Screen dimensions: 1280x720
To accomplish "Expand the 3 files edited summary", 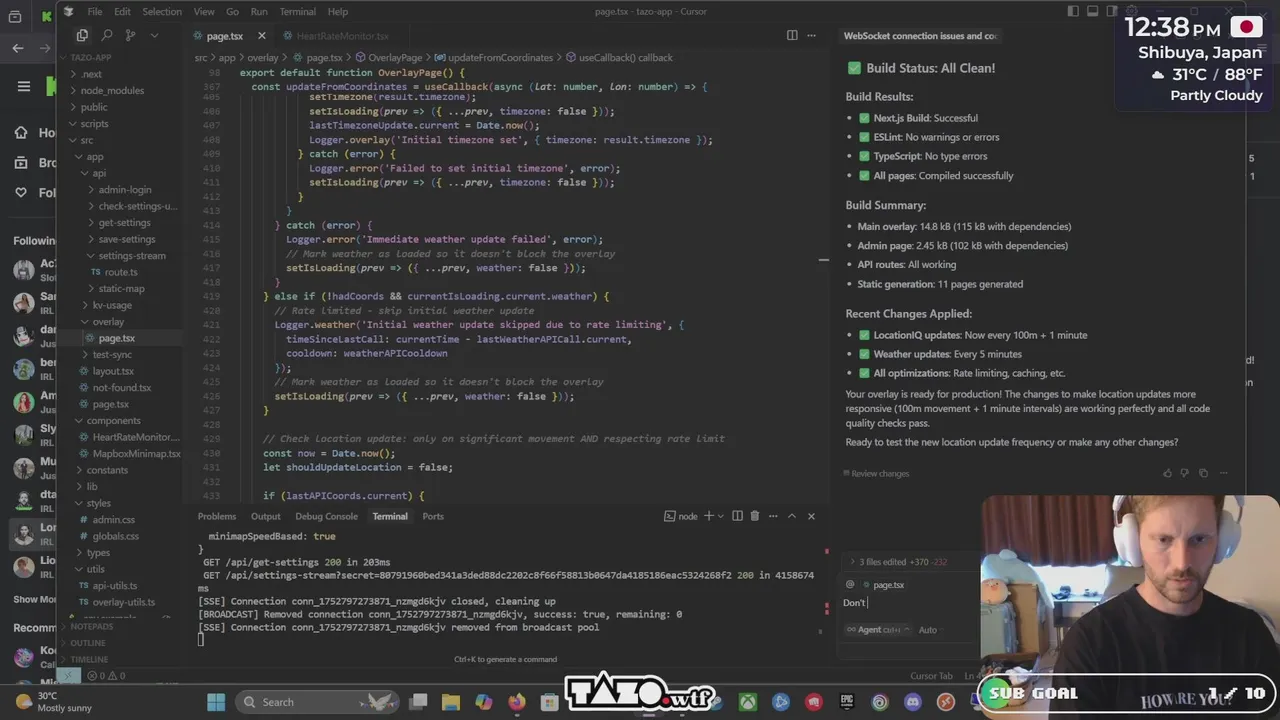I will pyautogui.click(x=900, y=562).
